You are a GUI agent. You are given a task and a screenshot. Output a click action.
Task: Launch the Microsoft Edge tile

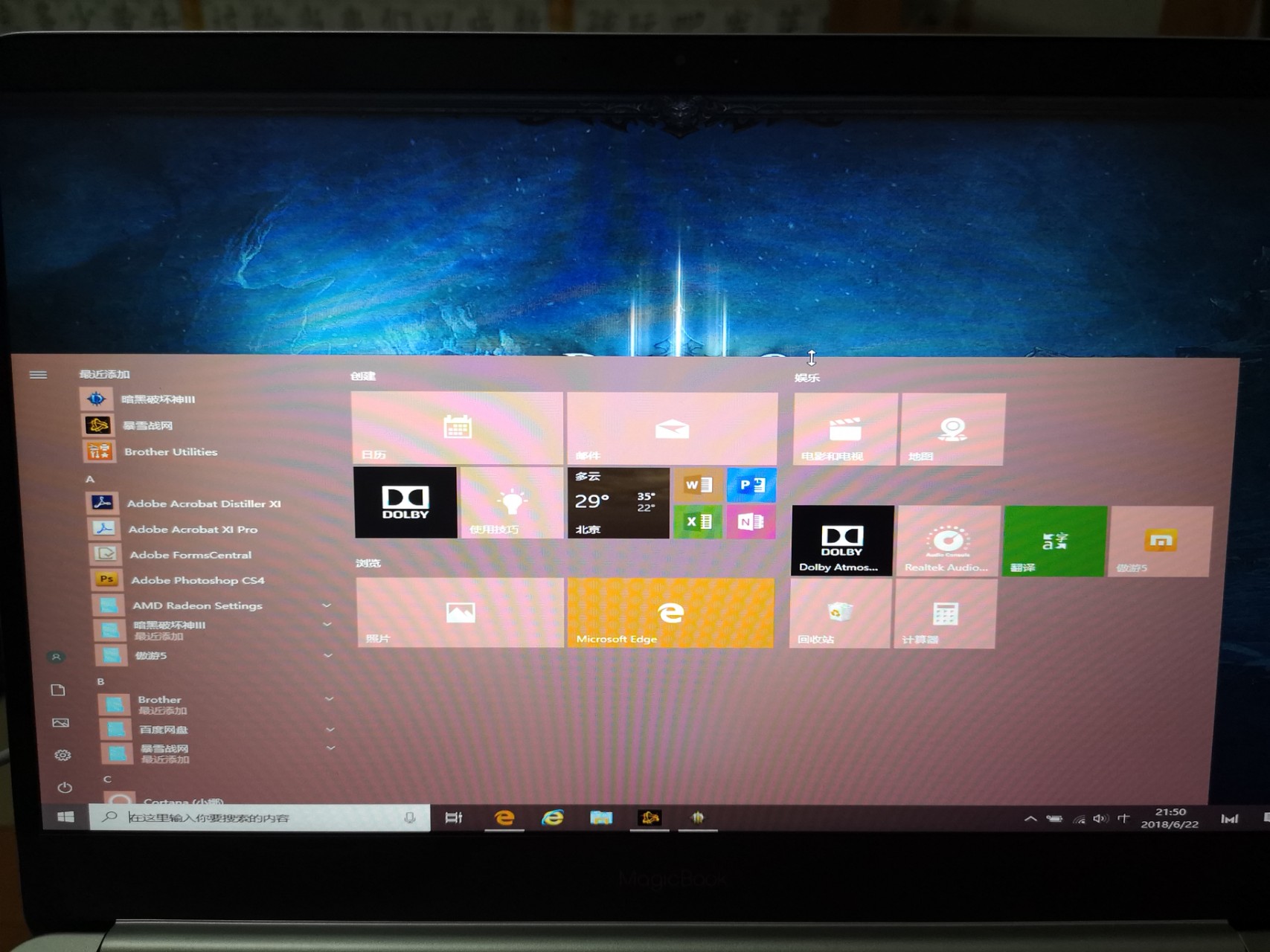click(670, 613)
